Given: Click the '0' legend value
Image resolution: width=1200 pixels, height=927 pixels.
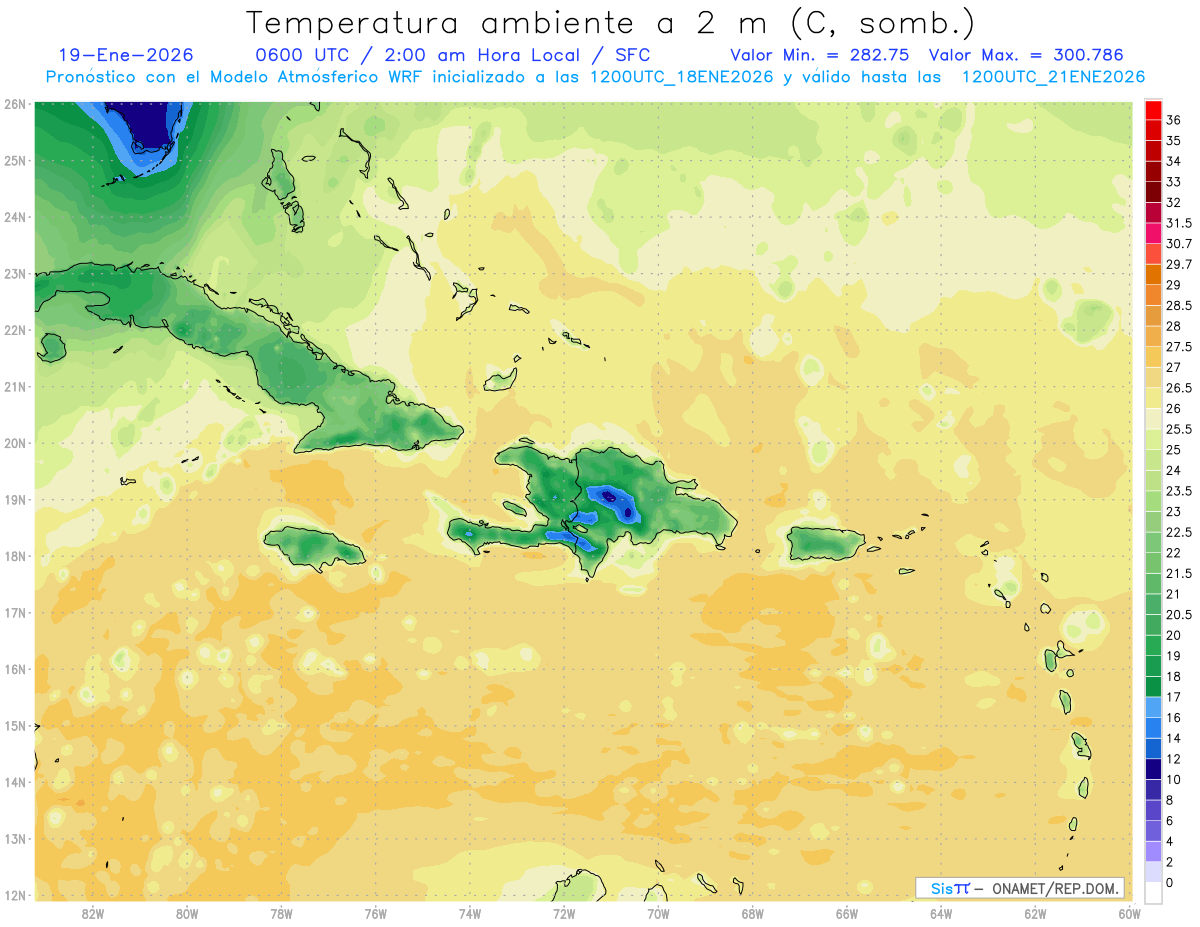Looking at the screenshot, I should [x=1170, y=883].
